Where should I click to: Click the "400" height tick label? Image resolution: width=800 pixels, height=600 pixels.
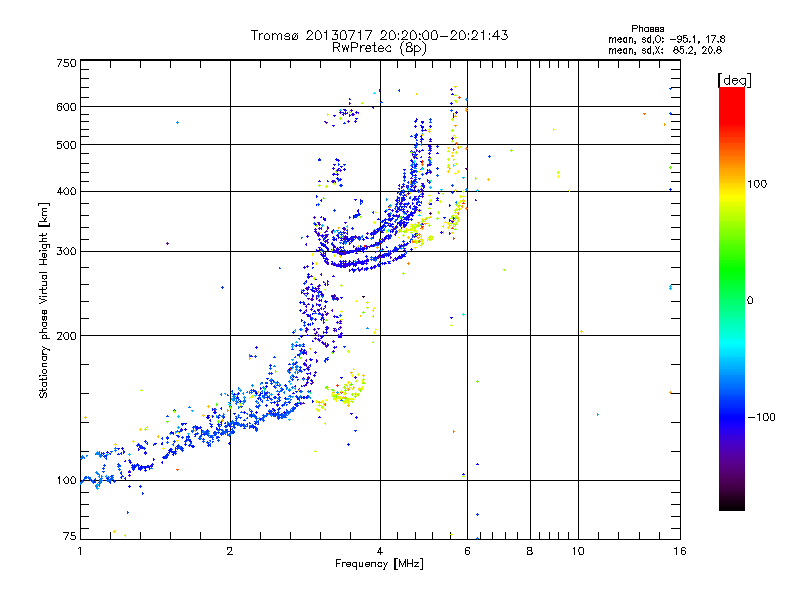click(66, 192)
